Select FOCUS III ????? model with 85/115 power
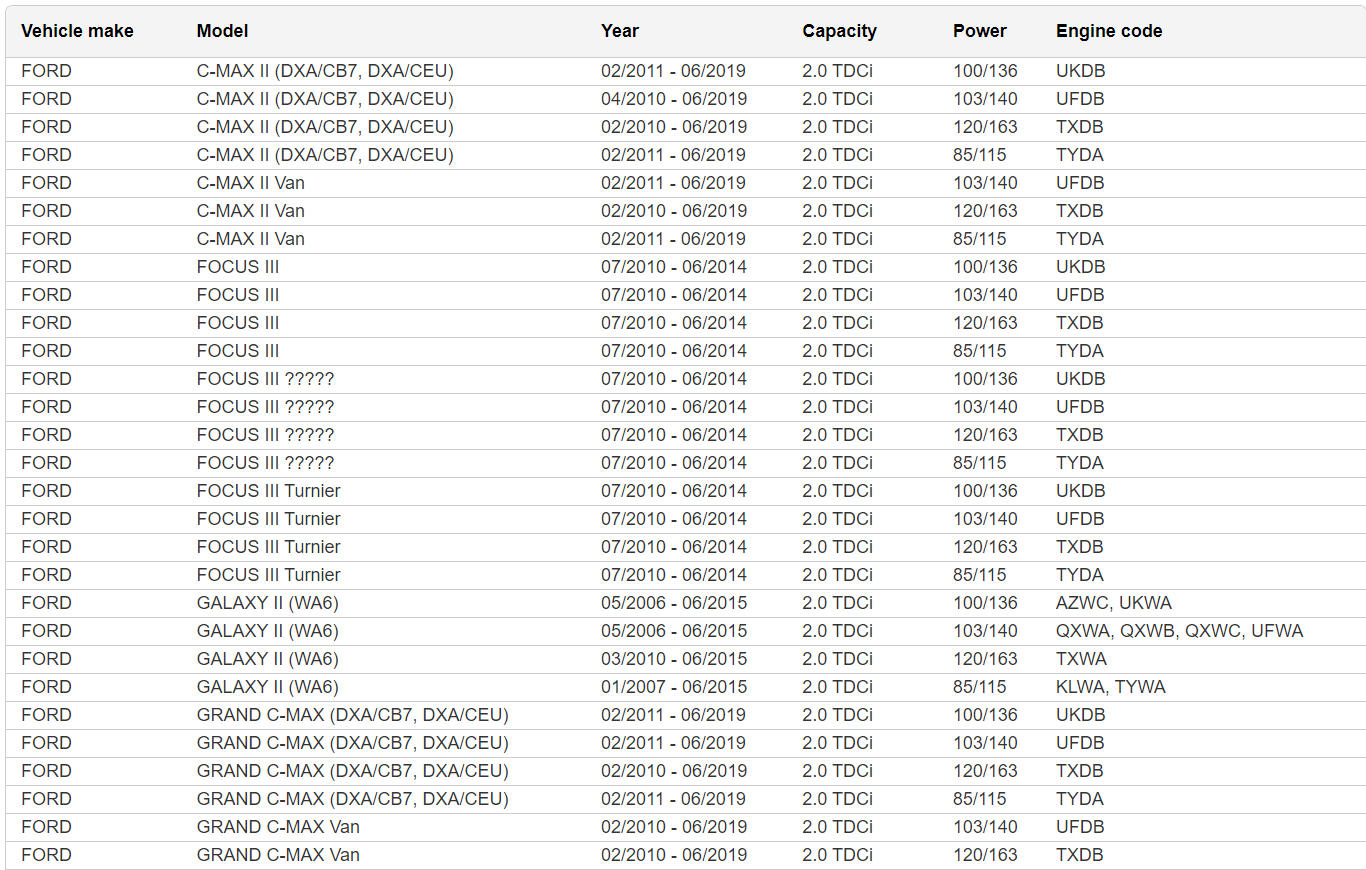Viewport: 1366px width, 870px height. (265, 463)
